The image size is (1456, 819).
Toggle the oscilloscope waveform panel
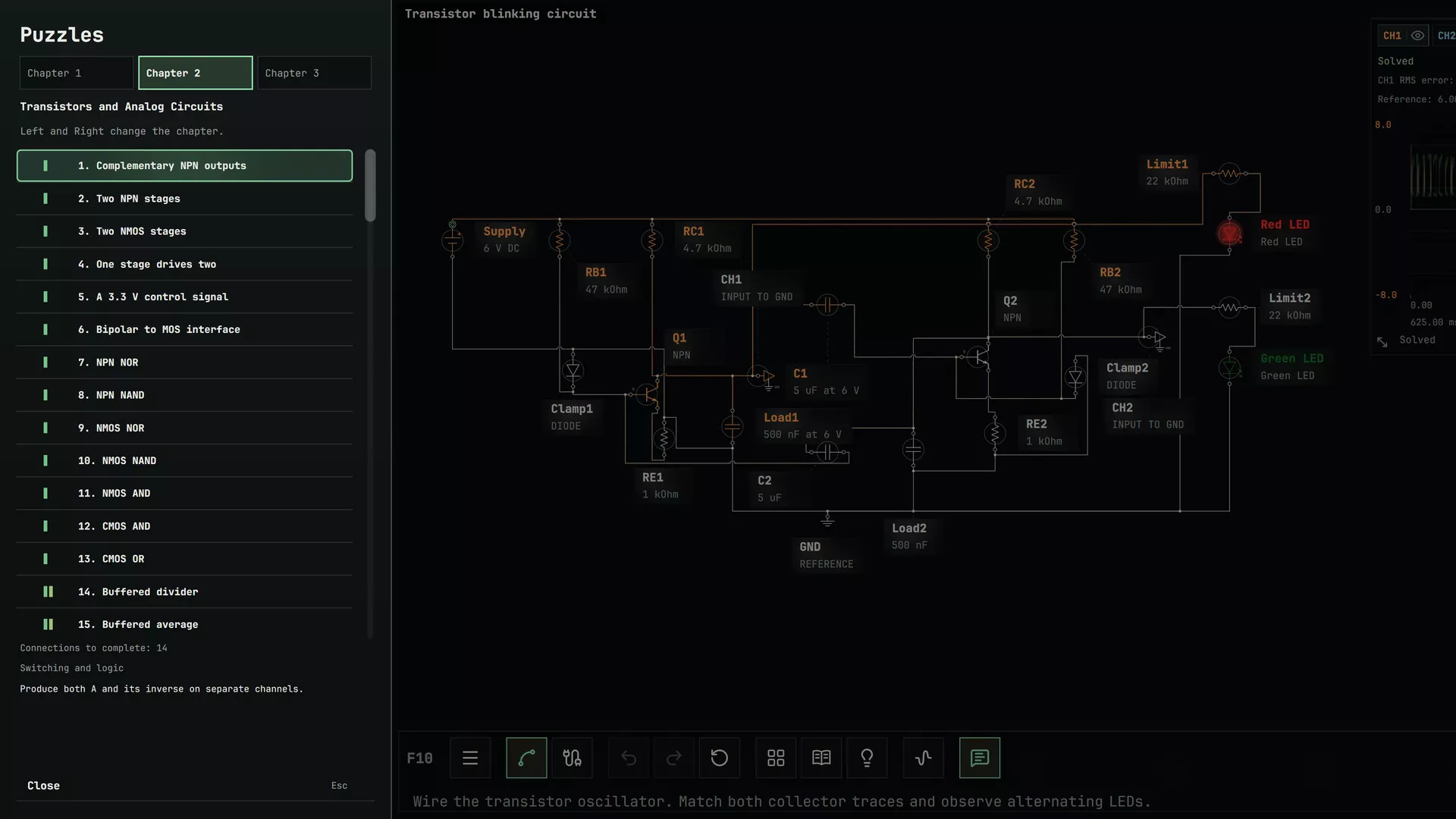click(923, 758)
